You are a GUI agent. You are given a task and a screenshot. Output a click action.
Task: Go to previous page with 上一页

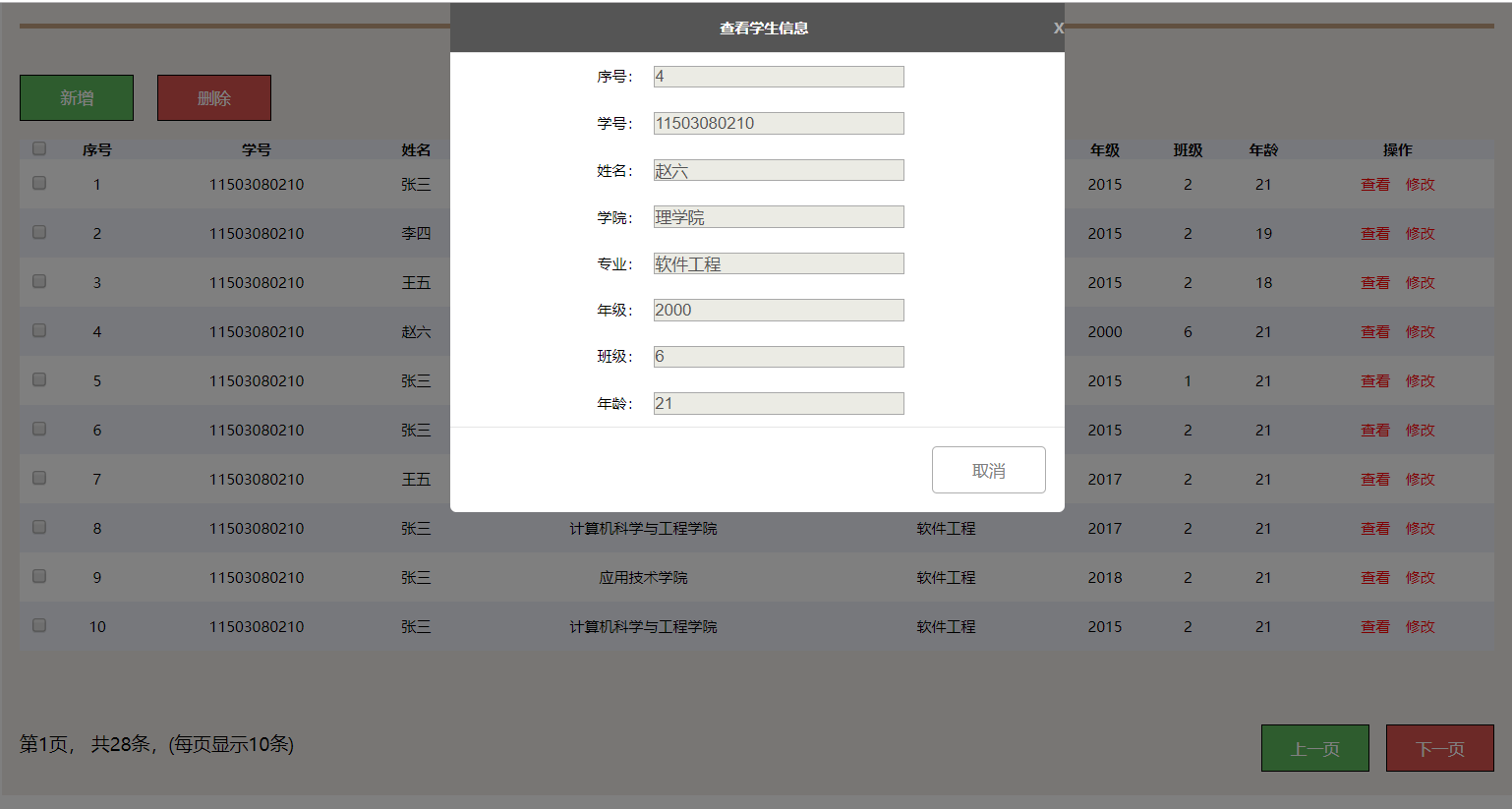[1314, 748]
